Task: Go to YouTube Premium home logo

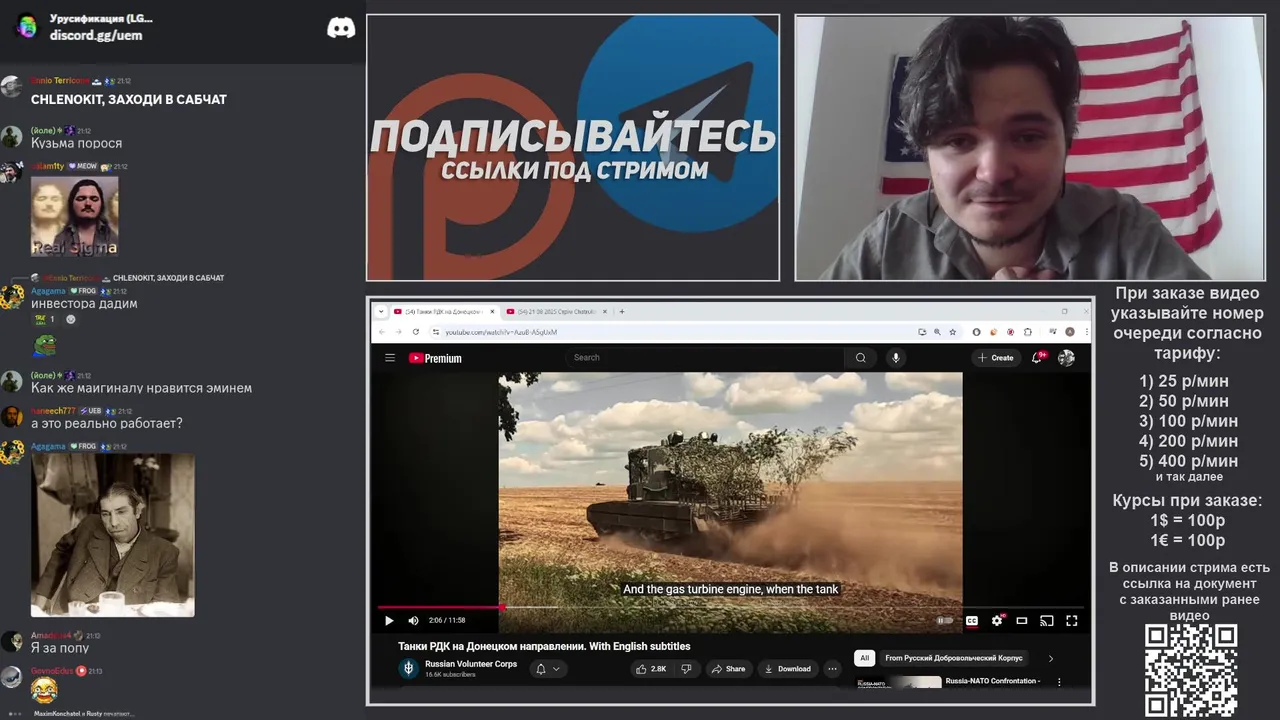Action: point(435,358)
